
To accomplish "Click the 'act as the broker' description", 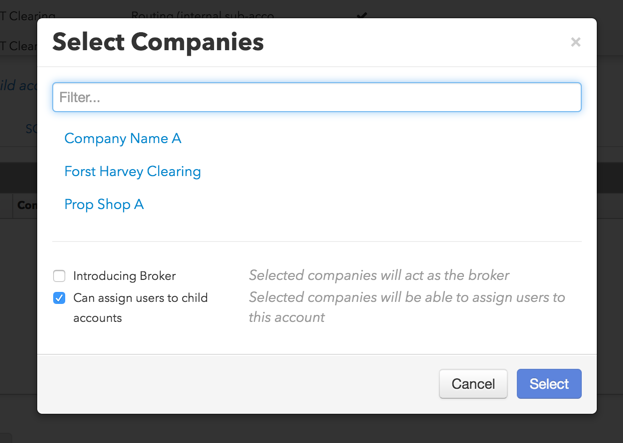I will 379,275.
